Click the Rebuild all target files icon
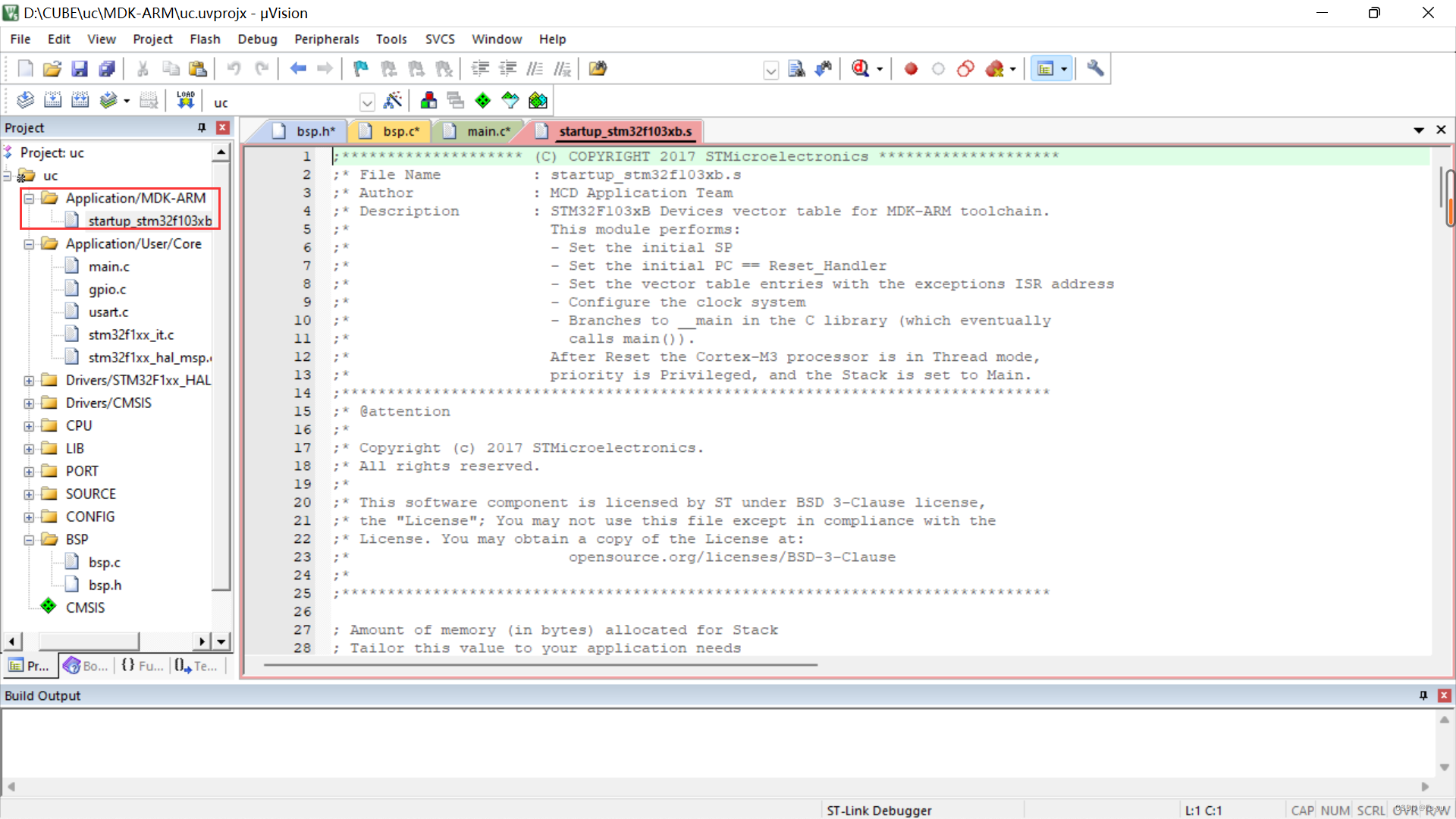The width and height of the screenshot is (1456, 819). (x=80, y=100)
